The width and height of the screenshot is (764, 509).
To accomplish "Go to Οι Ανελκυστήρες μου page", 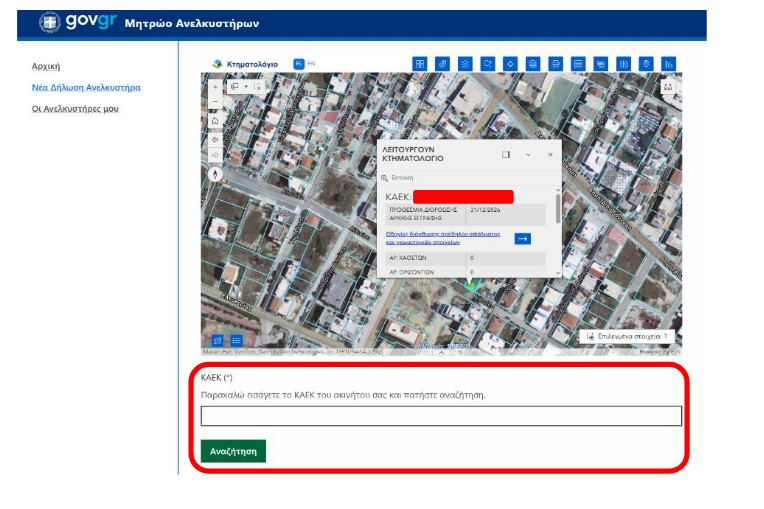I will (75, 108).
